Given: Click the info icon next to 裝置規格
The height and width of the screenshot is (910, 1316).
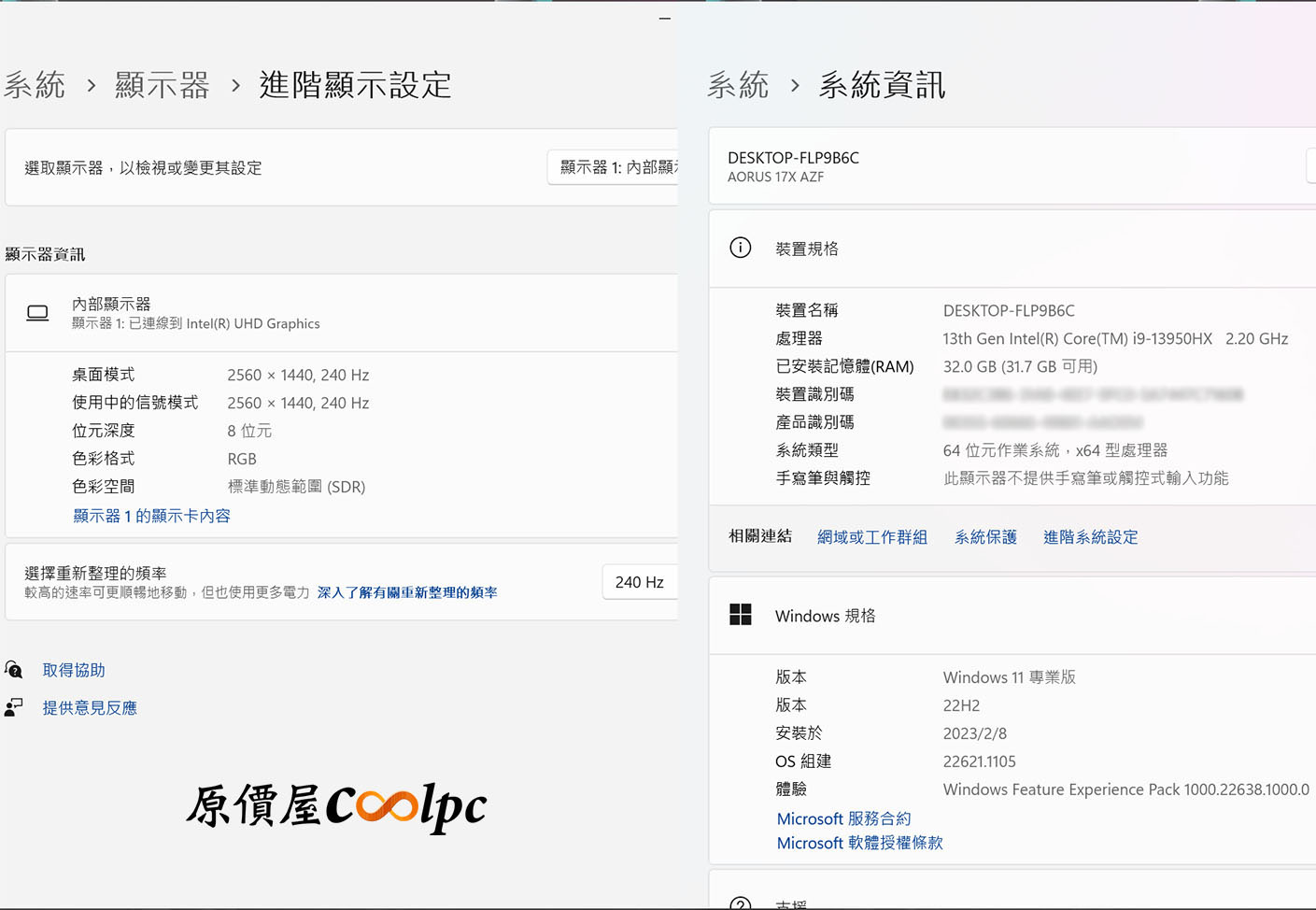Looking at the screenshot, I should click(740, 248).
